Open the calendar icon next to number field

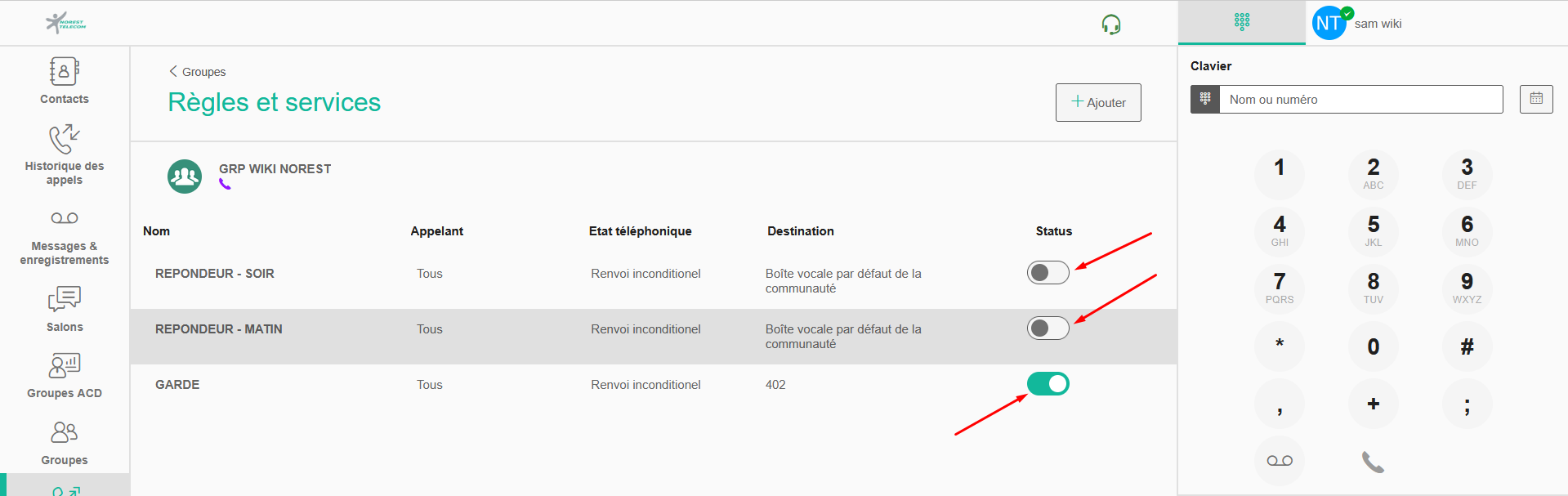[1536, 99]
